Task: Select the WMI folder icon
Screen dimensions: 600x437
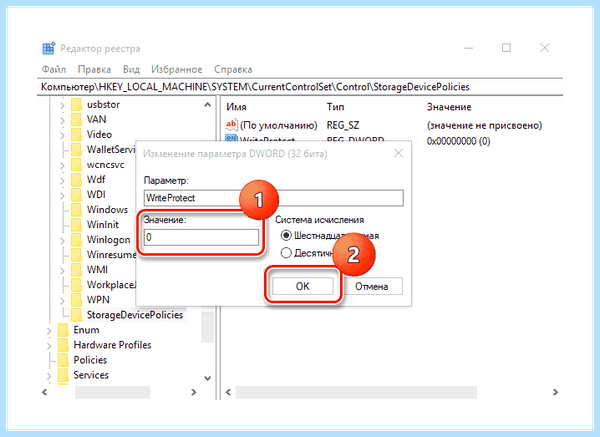Action: click(x=77, y=270)
